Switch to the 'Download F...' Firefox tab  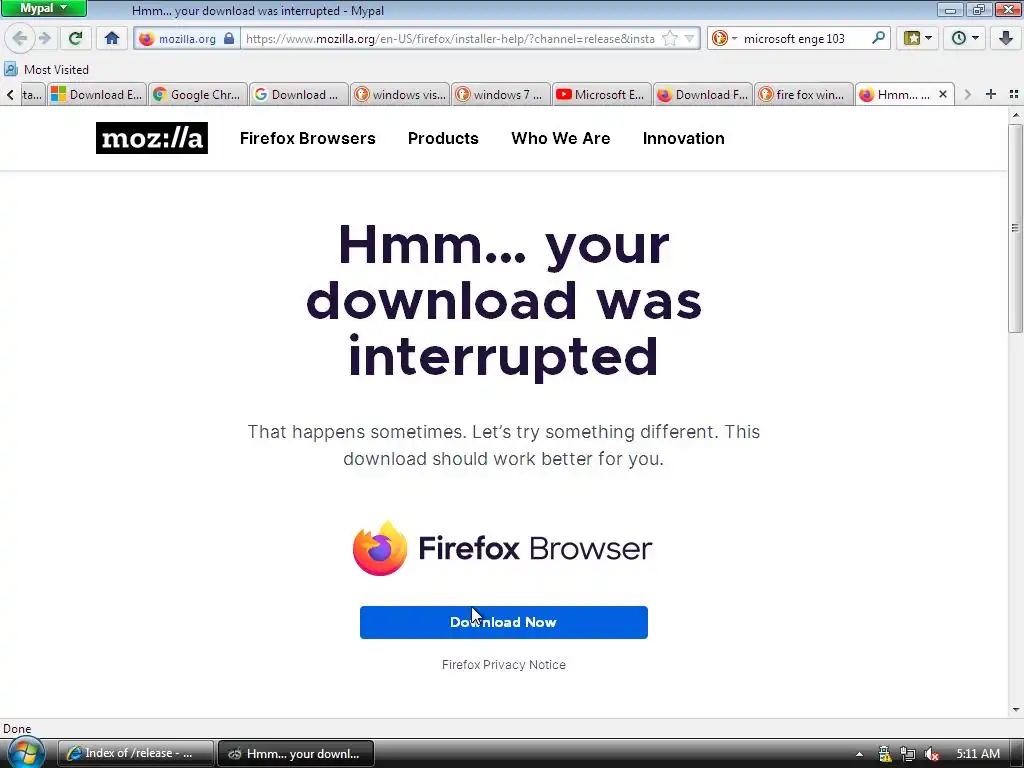(703, 95)
